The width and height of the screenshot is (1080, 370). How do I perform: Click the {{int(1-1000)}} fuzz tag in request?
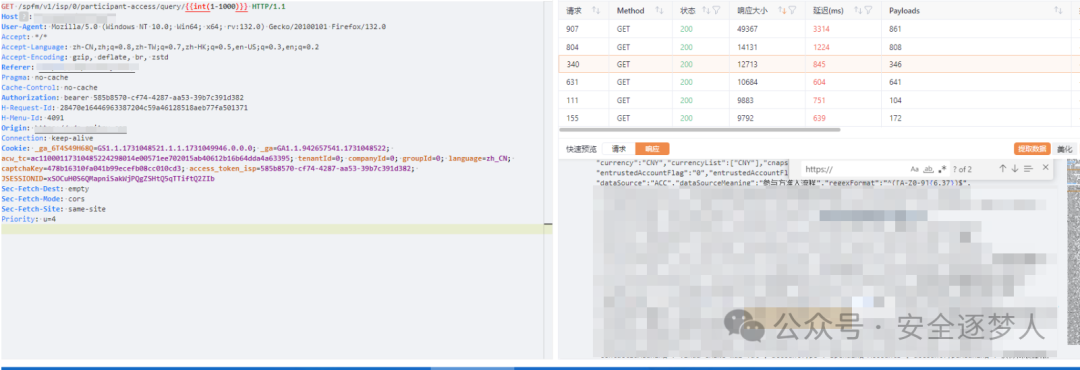coord(217,6)
